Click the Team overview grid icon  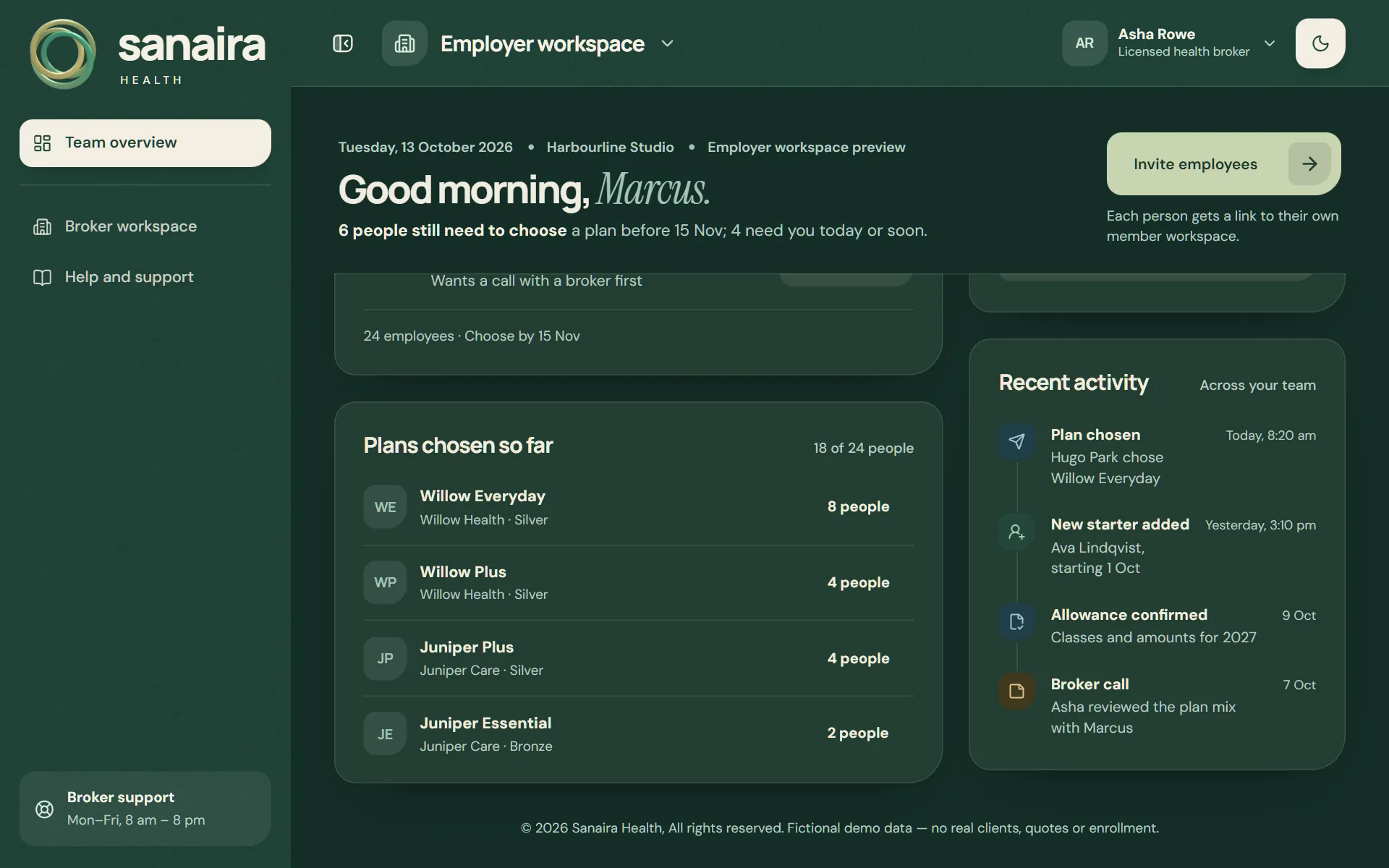tap(43, 143)
